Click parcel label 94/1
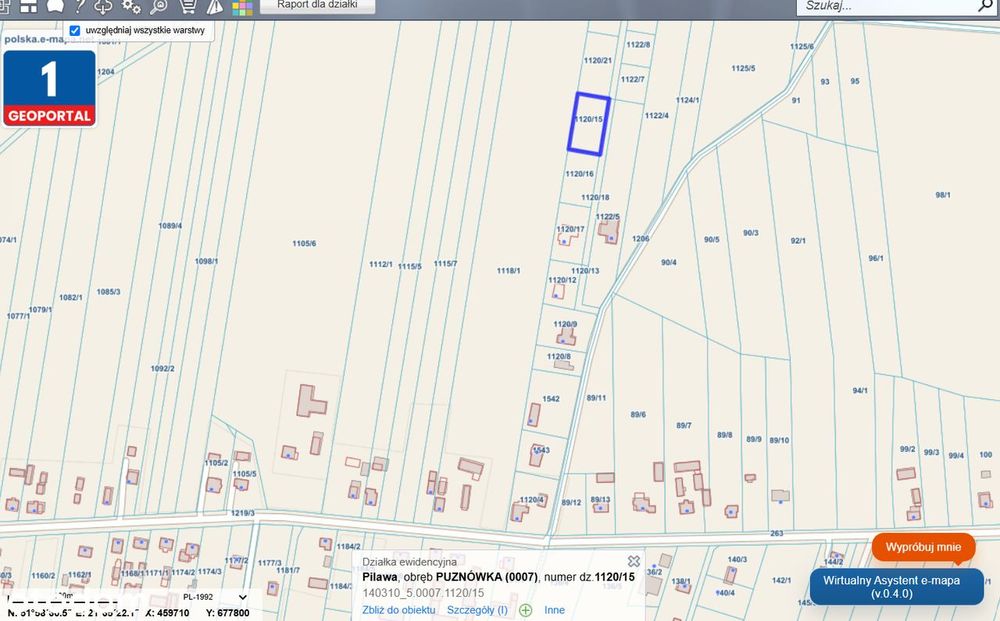The width and height of the screenshot is (1000, 621). 860,390
